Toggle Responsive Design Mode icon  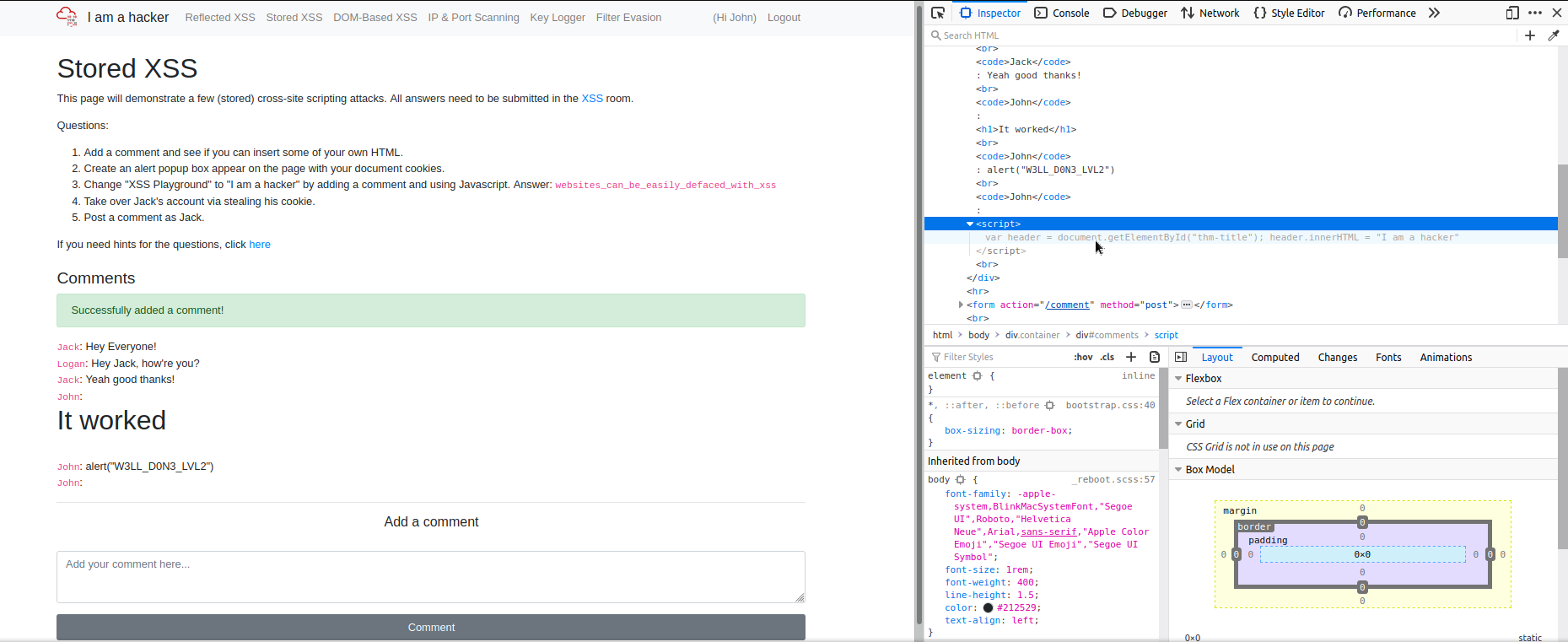click(x=1512, y=13)
